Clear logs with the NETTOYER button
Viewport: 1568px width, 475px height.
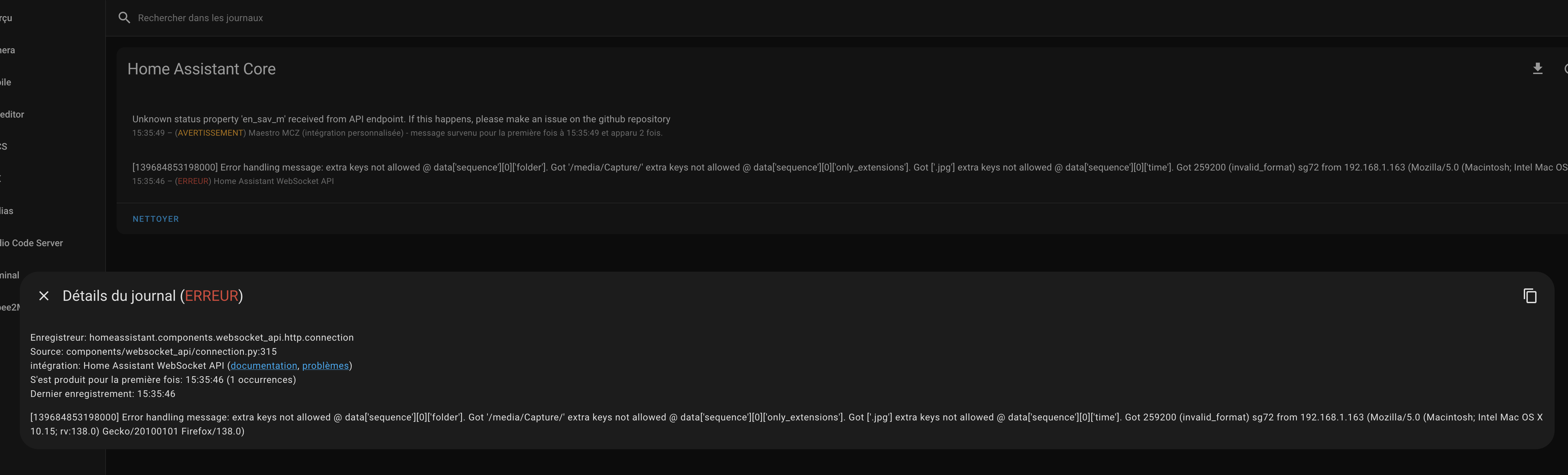[x=156, y=219]
